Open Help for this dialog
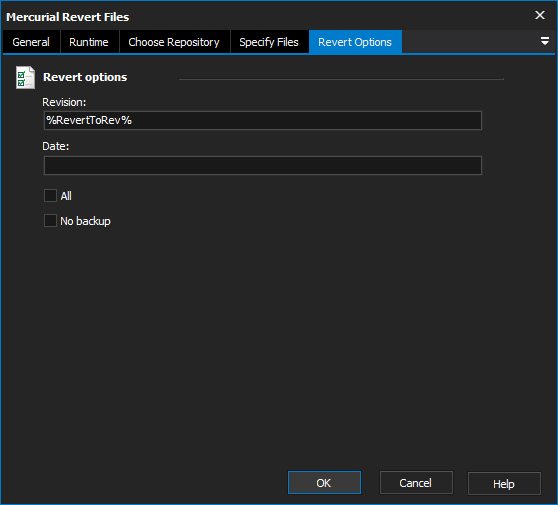The height and width of the screenshot is (505, 558). pos(504,483)
